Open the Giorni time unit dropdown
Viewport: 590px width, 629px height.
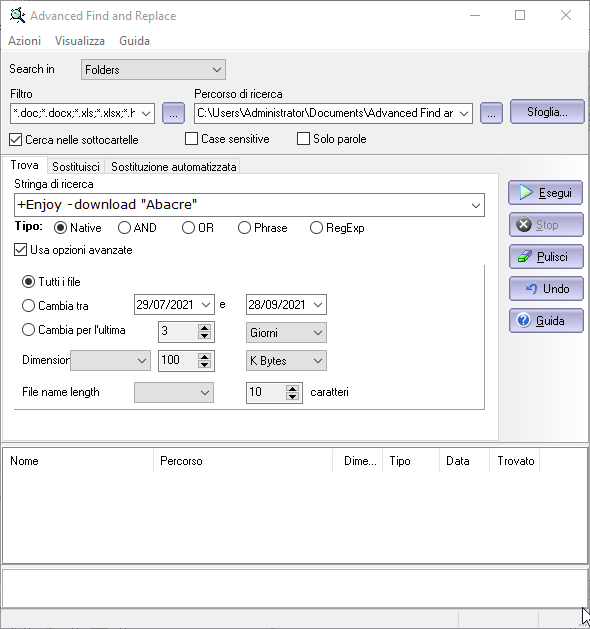click(286, 333)
